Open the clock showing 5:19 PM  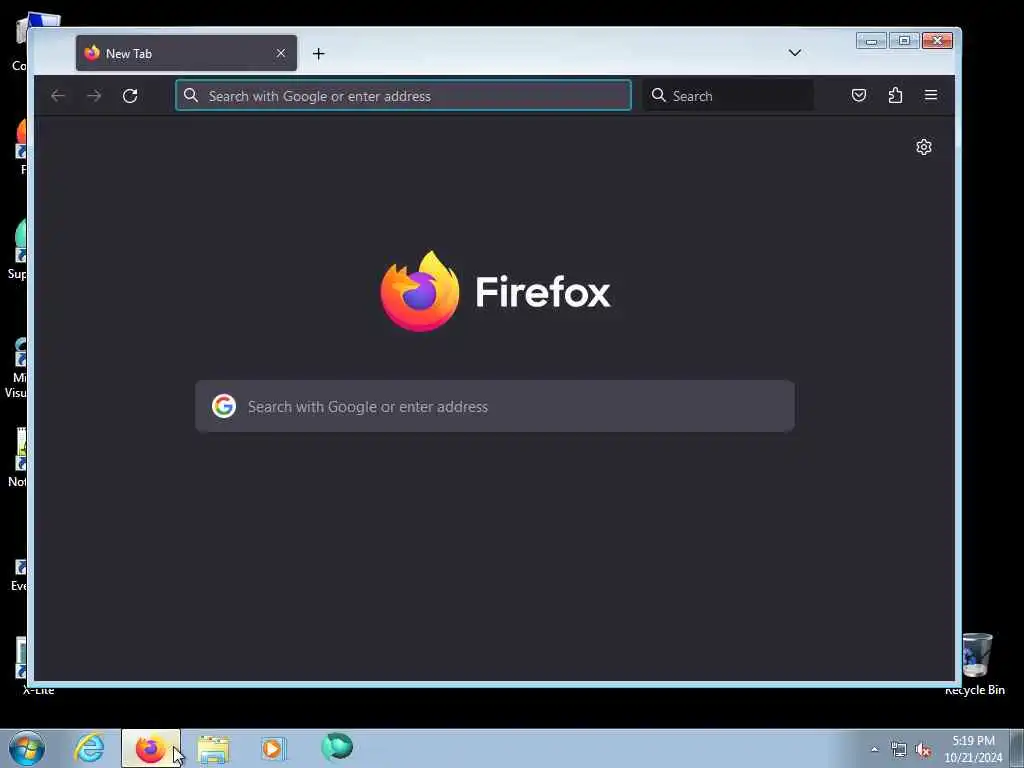coord(973,749)
